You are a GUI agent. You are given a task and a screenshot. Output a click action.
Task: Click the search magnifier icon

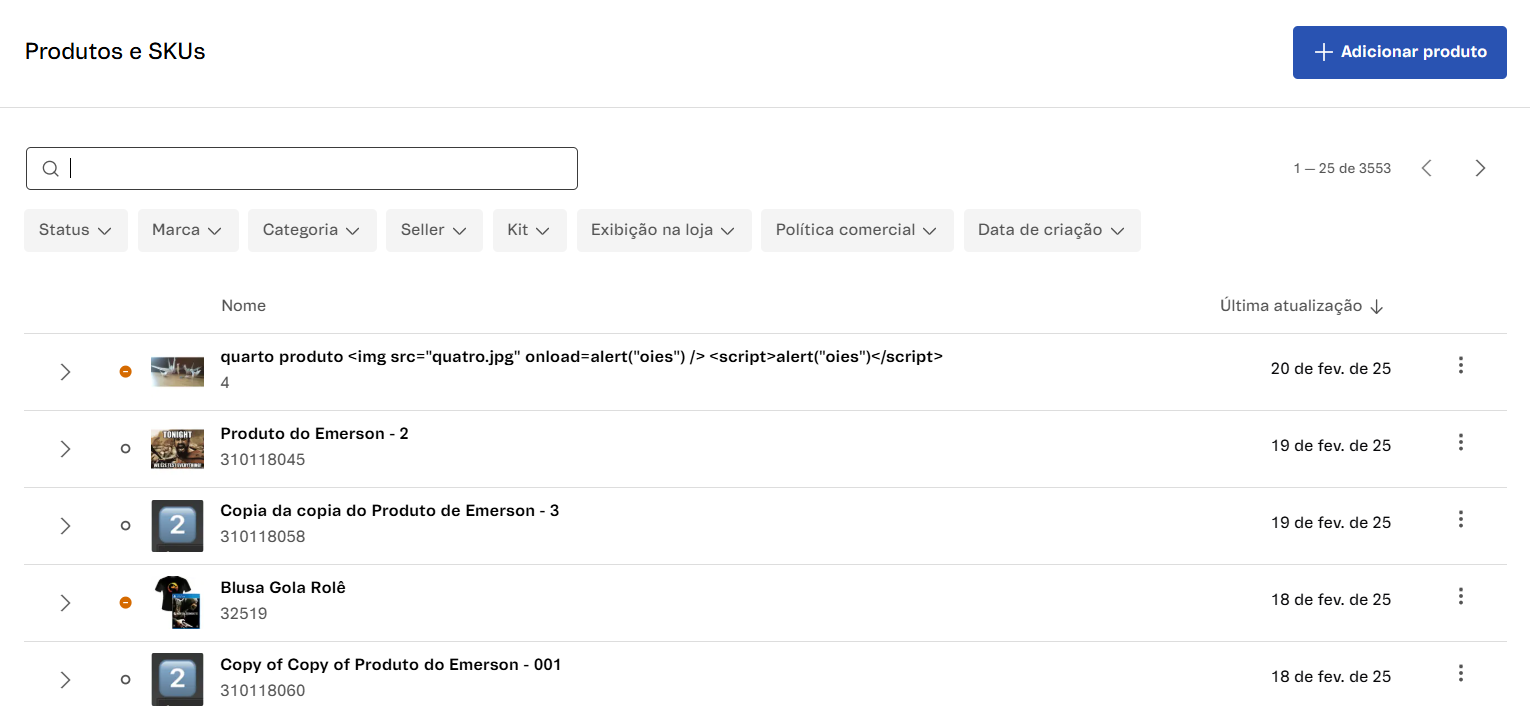point(50,168)
